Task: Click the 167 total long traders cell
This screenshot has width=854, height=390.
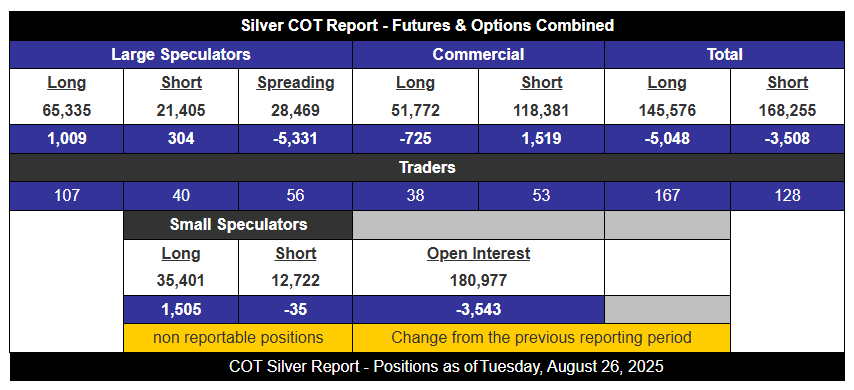Action: (x=667, y=196)
